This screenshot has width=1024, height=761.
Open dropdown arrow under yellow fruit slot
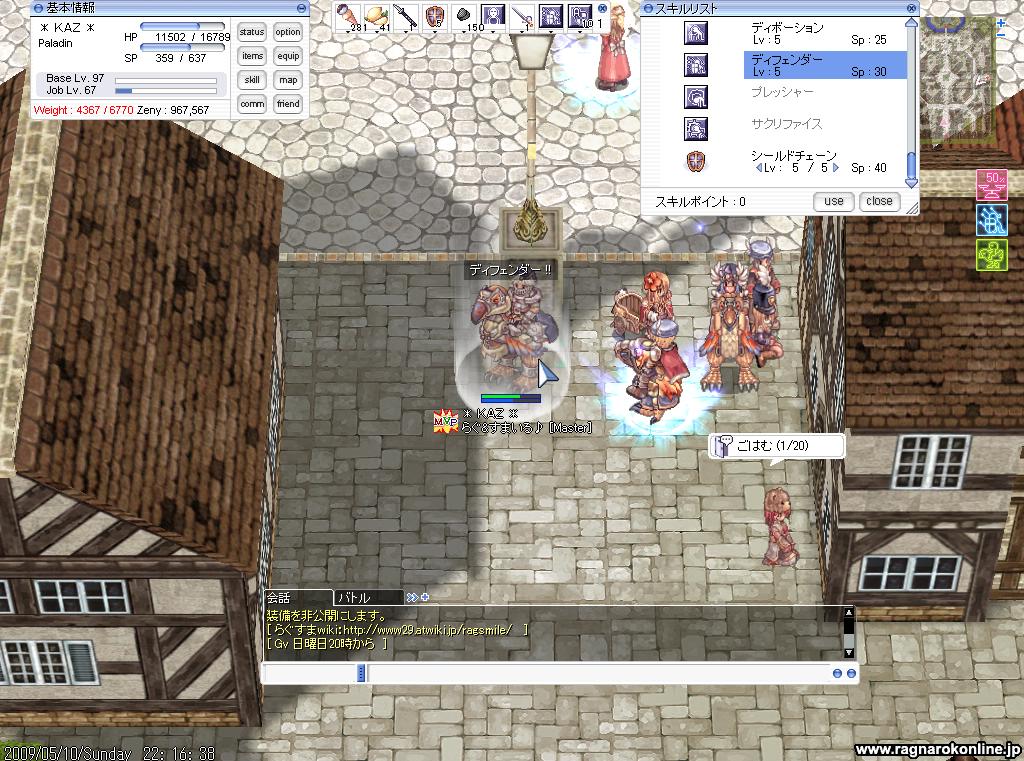[377, 30]
